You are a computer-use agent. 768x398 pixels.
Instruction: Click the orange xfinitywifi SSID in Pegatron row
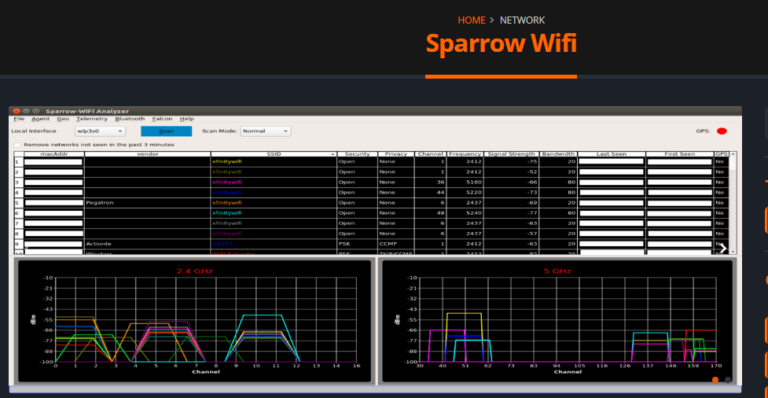pos(227,203)
